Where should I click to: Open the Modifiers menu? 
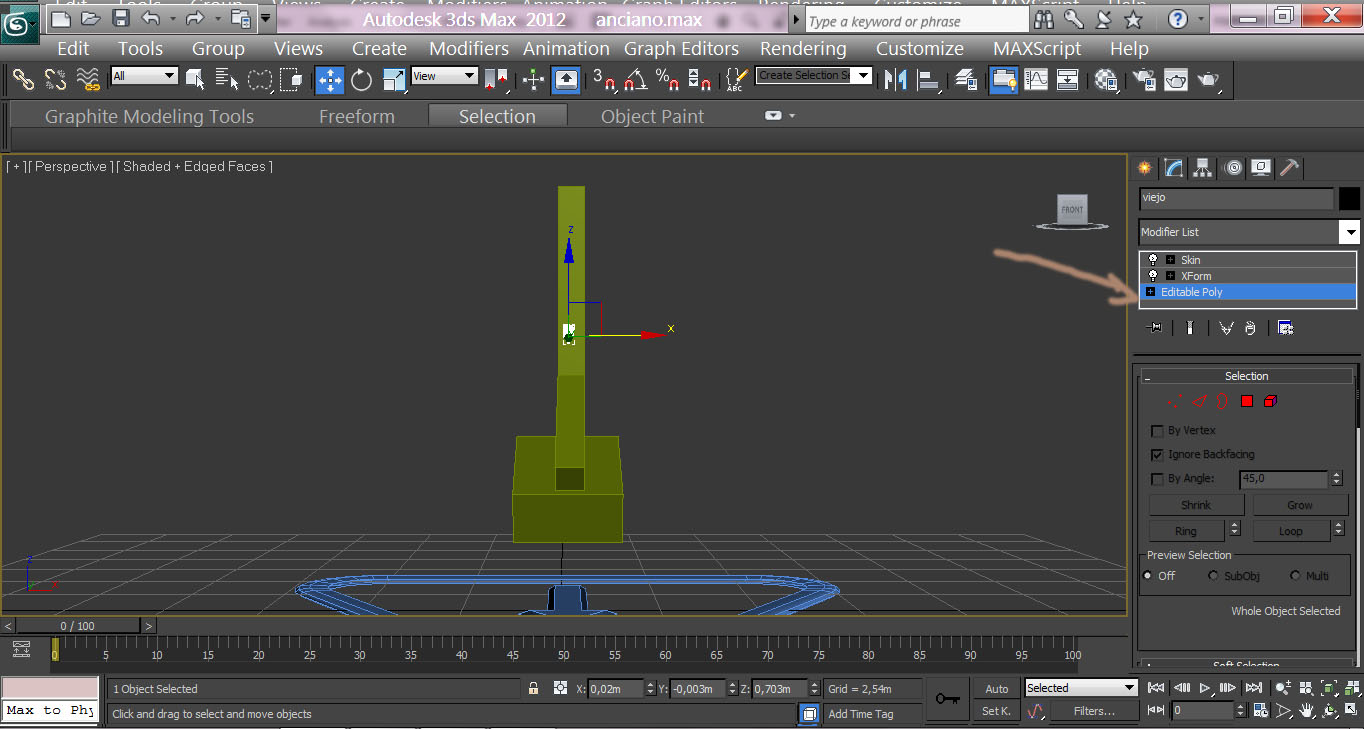[469, 48]
